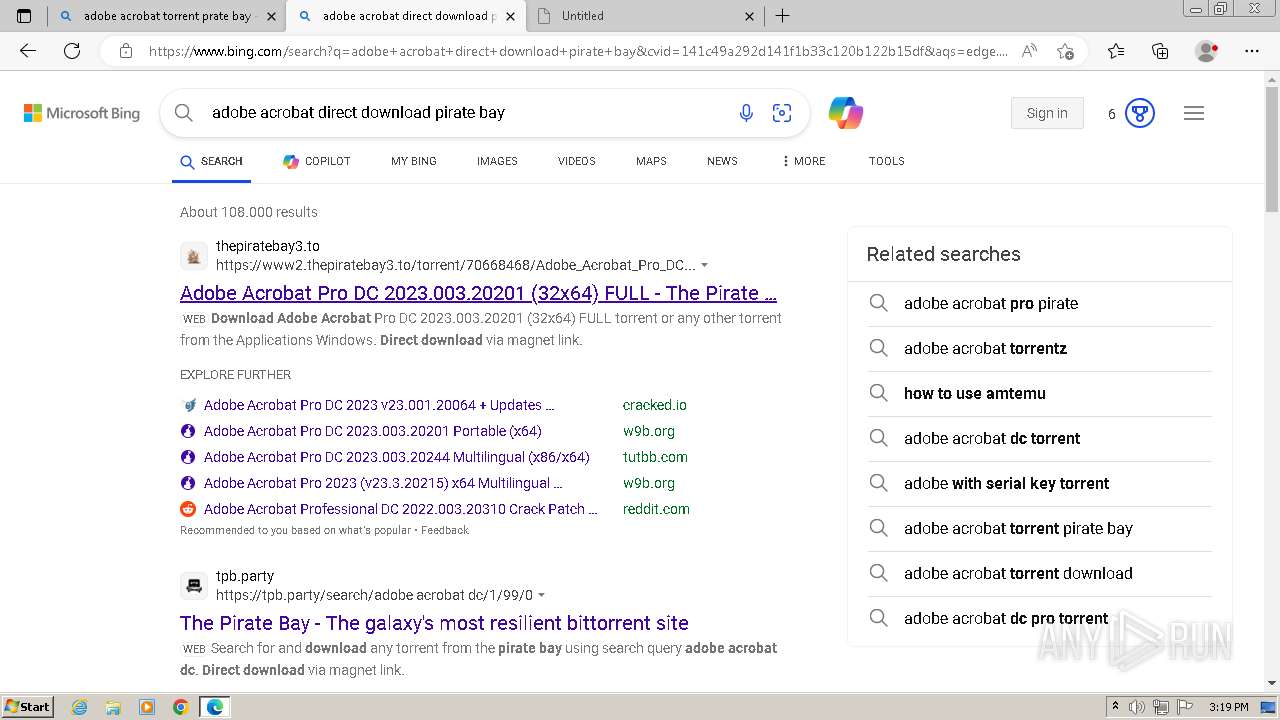Open File Explorer from taskbar
This screenshot has height=720, width=1280.
pyautogui.click(x=113, y=707)
